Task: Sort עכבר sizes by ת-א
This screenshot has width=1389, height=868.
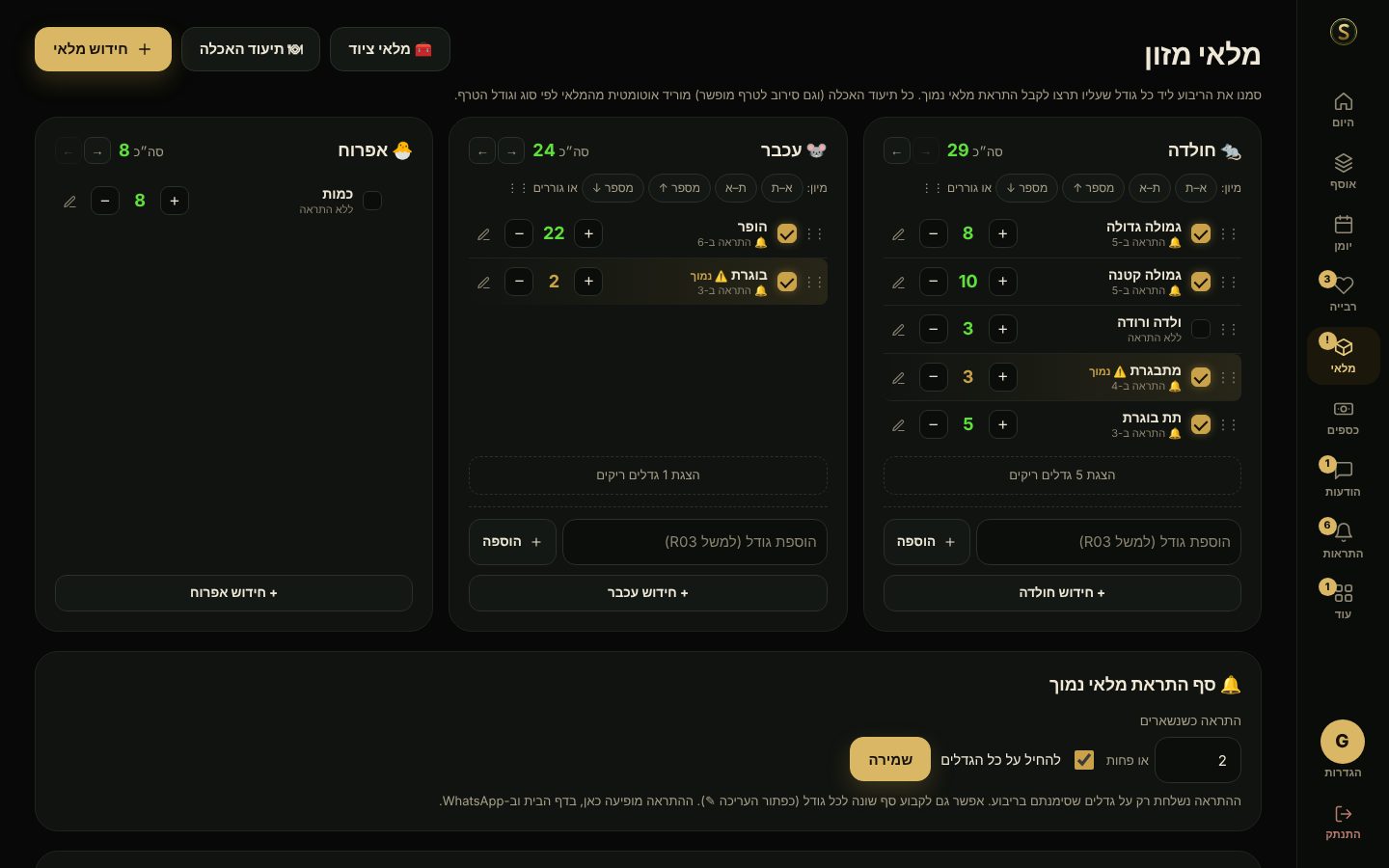Action: [735, 188]
